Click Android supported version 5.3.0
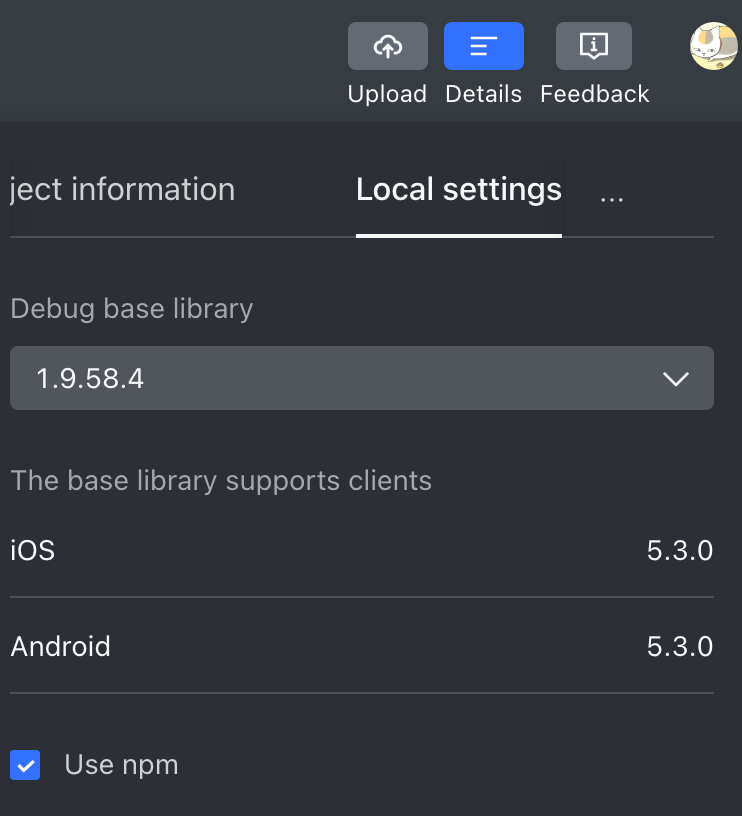Screen dimensions: 742x816 tap(680, 646)
